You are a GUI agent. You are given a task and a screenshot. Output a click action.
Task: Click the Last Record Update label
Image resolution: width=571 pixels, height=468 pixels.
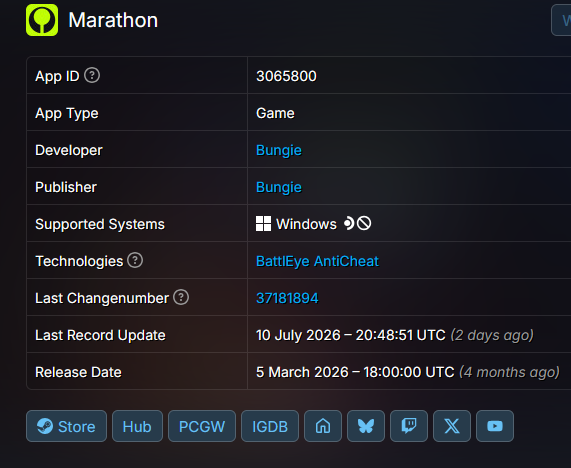[100, 335]
